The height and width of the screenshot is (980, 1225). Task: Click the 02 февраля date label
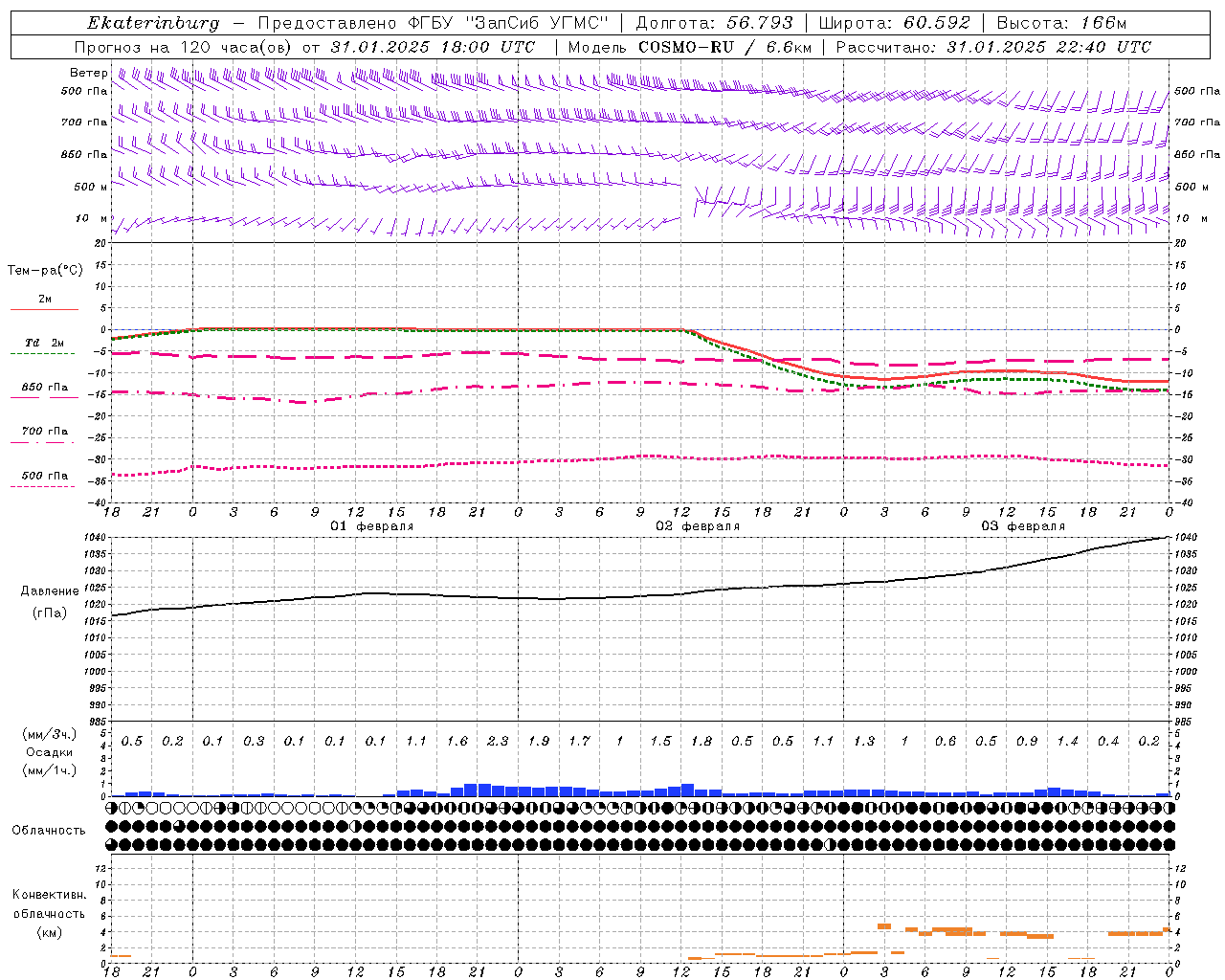click(x=698, y=526)
